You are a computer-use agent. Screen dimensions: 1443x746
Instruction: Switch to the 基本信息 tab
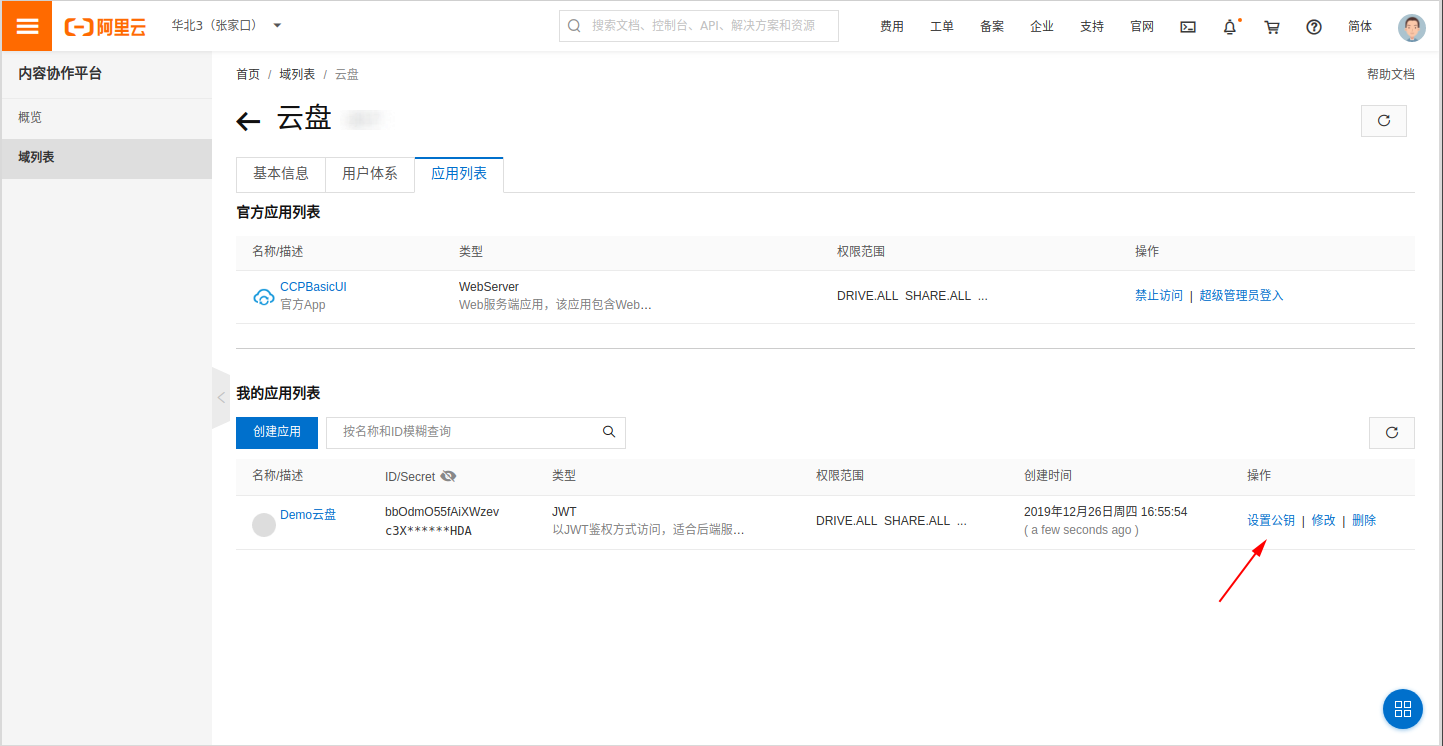pyautogui.click(x=281, y=174)
